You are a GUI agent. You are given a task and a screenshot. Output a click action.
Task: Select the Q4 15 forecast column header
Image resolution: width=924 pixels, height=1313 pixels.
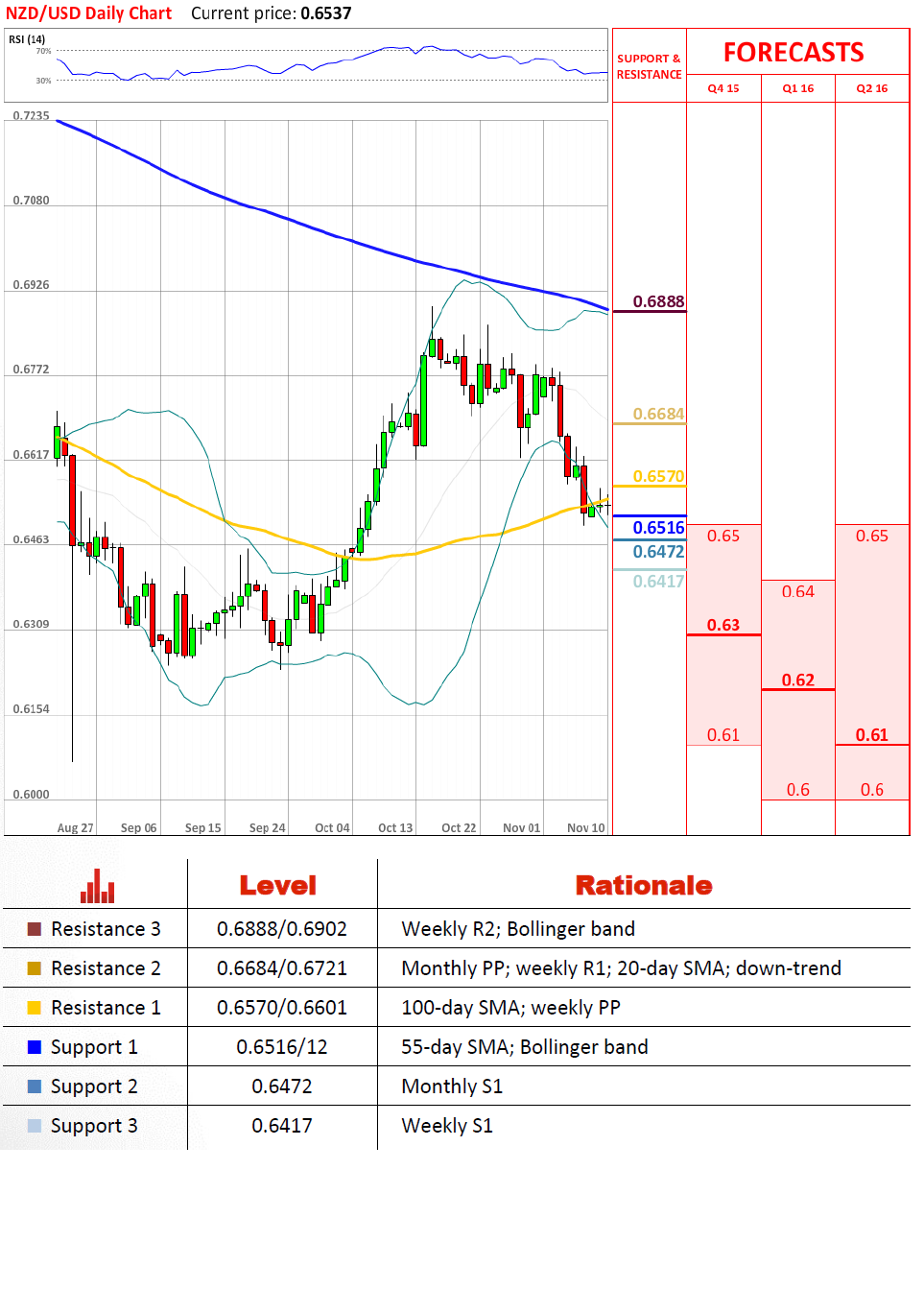pos(723,88)
